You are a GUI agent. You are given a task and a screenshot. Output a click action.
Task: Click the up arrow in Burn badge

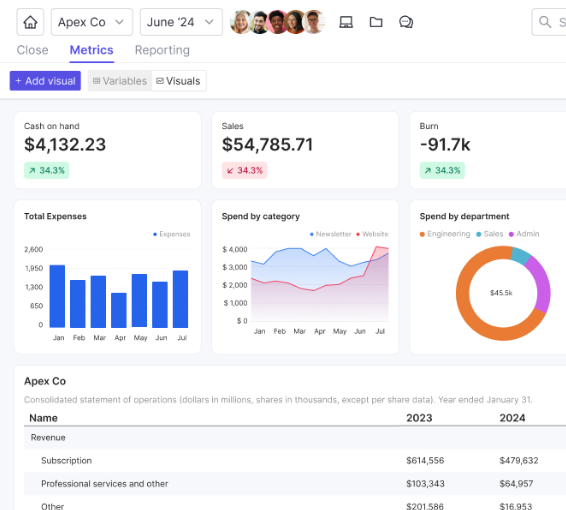pyautogui.click(x=428, y=170)
